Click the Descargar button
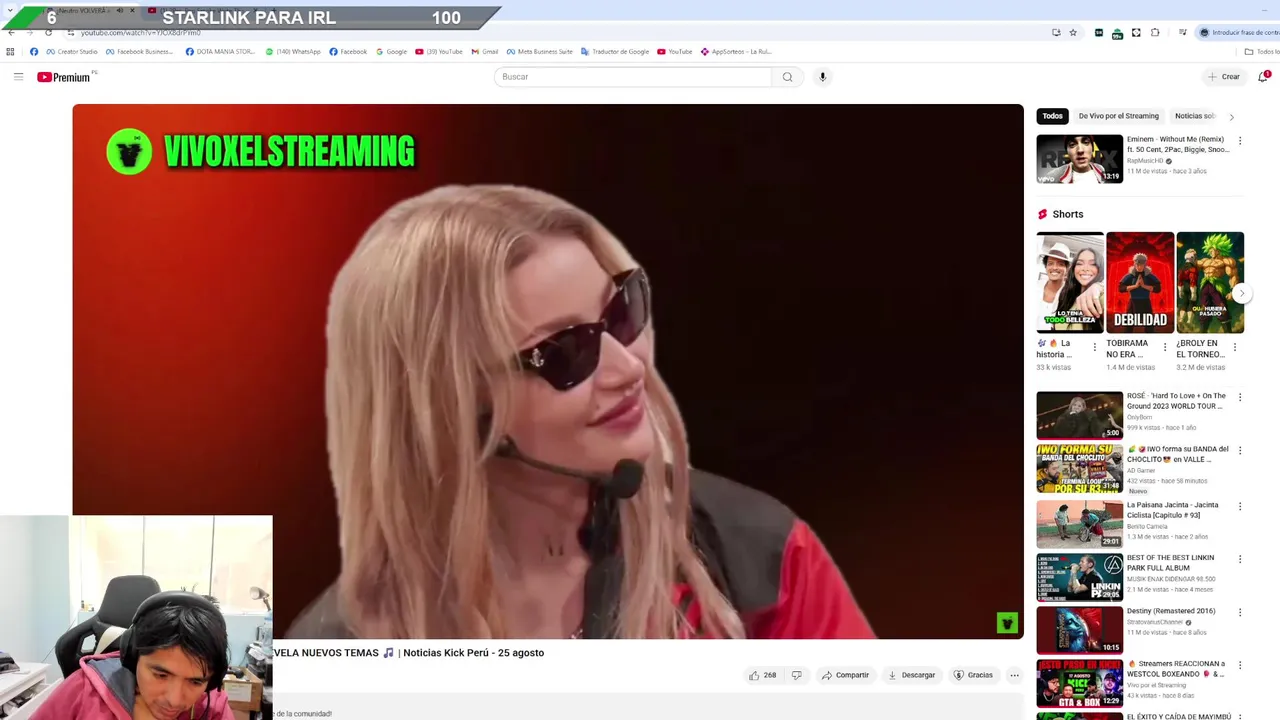Viewport: 1280px width, 720px height. (912, 675)
